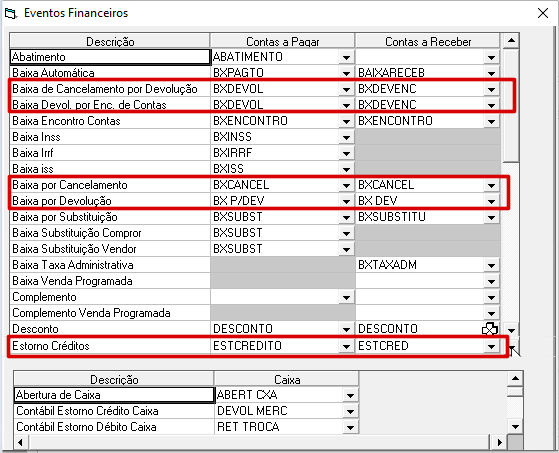559x453 pixels.
Task: Expand Contas a Receber BXENCONTRO dropdown
Action: tap(491, 122)
